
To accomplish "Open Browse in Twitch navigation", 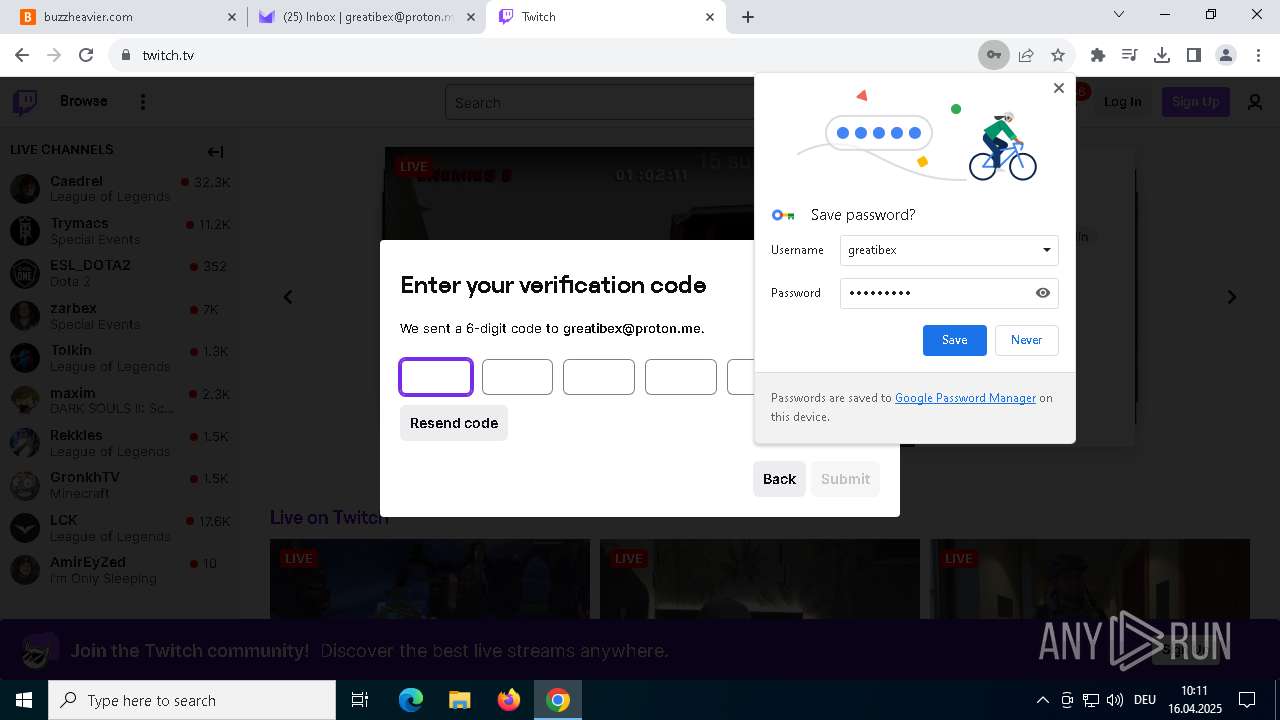I will pos(84,101).
